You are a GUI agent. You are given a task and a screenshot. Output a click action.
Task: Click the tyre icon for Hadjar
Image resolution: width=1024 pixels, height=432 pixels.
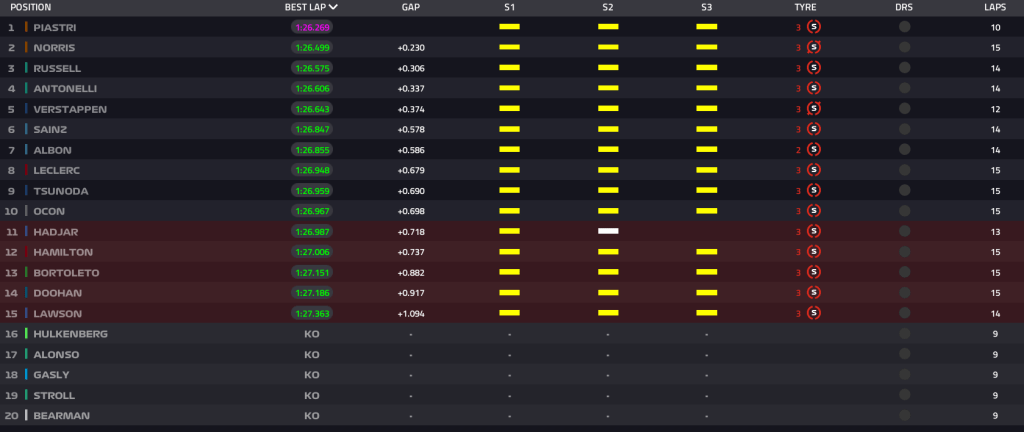tap(813, 232)
